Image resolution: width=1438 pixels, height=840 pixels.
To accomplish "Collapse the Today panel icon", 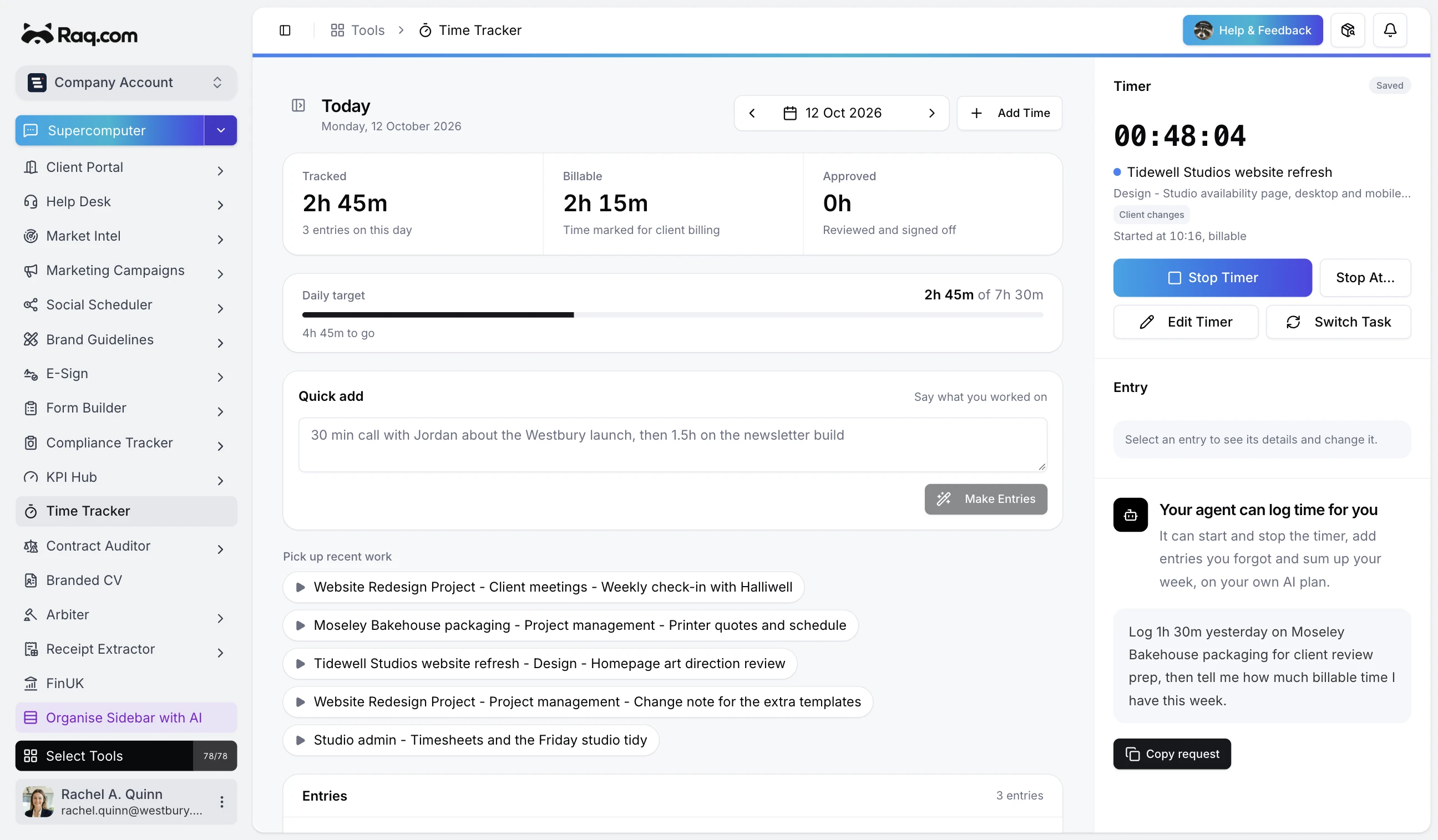I will coord(298,105).
